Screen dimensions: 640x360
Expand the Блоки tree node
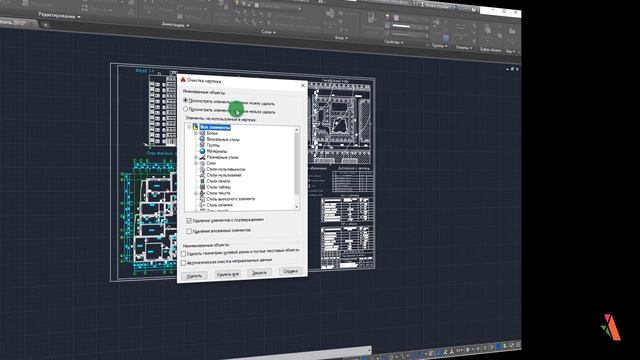(196, 133)
